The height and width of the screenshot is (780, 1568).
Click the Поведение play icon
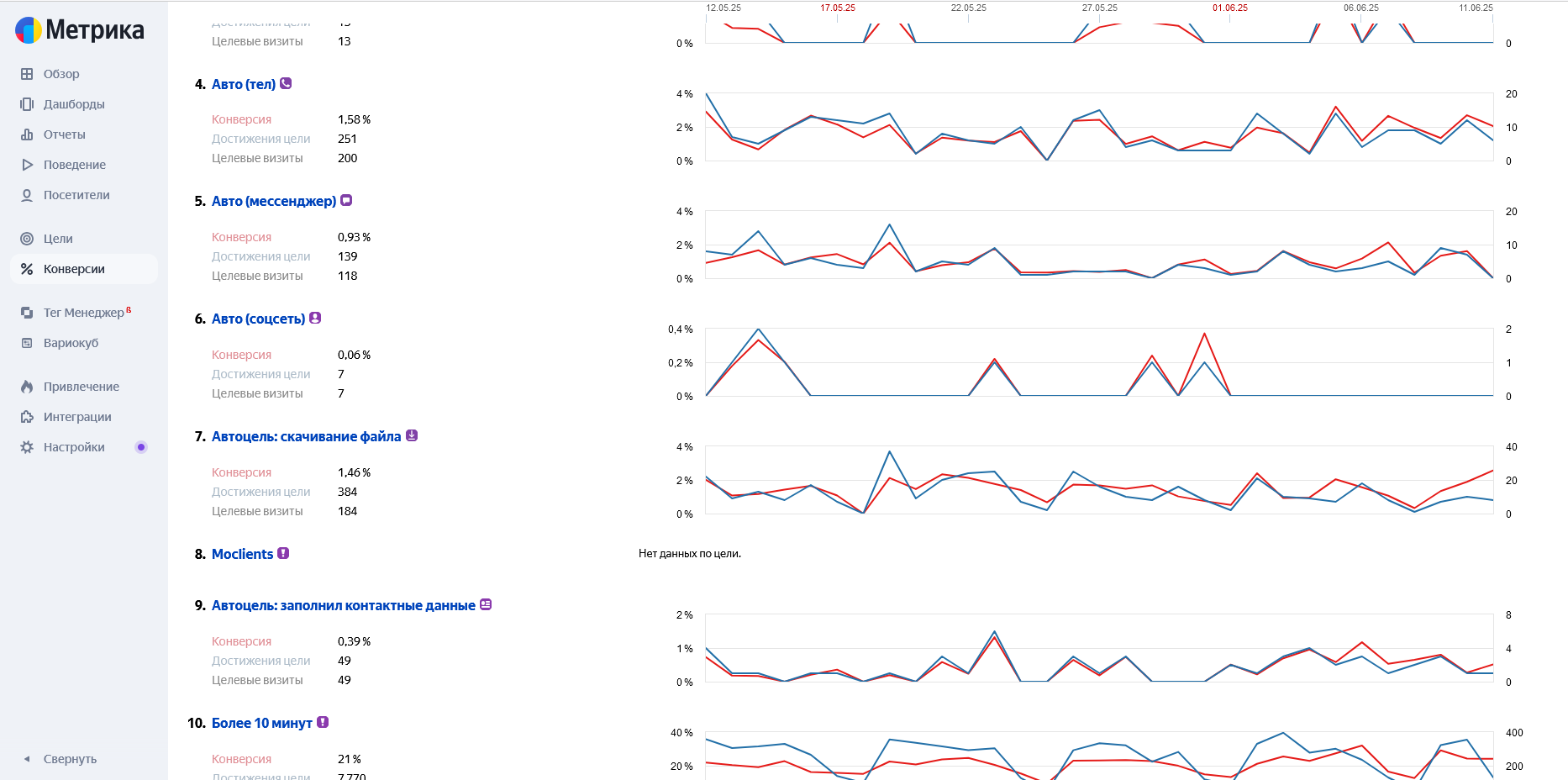pos(27,165)
